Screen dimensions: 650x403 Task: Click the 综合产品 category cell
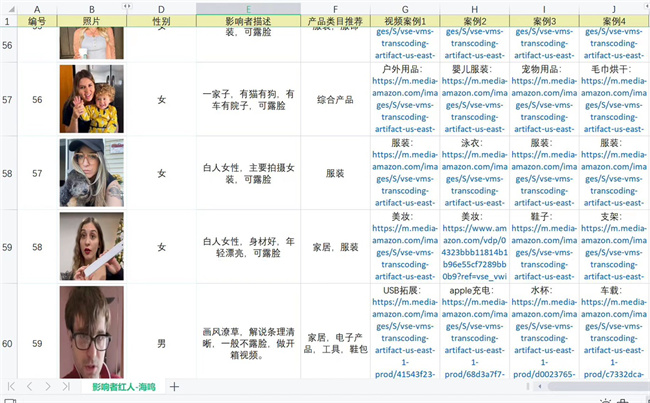[335, 100]
